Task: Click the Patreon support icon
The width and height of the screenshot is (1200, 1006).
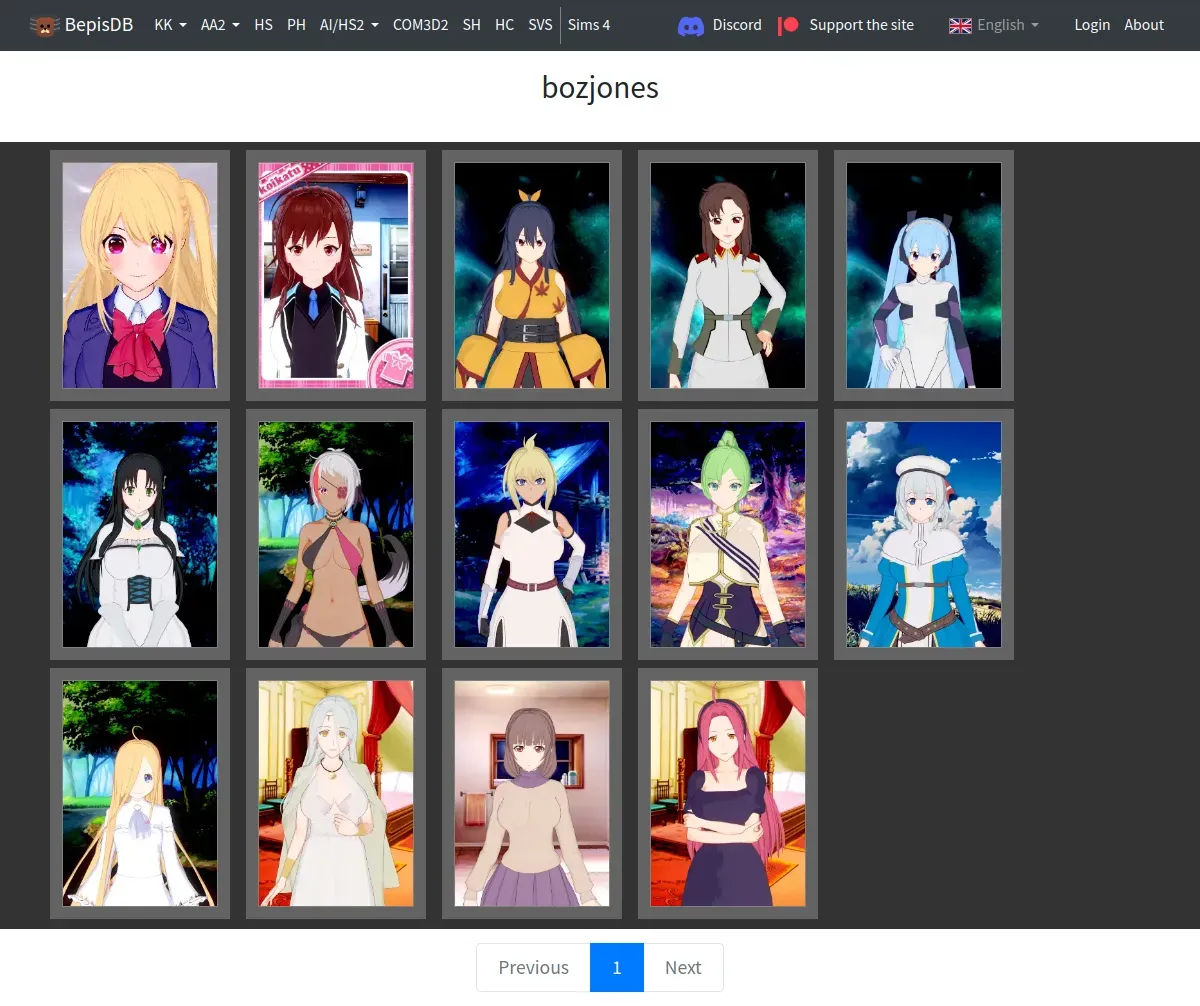Action: [x=789, y=25]
